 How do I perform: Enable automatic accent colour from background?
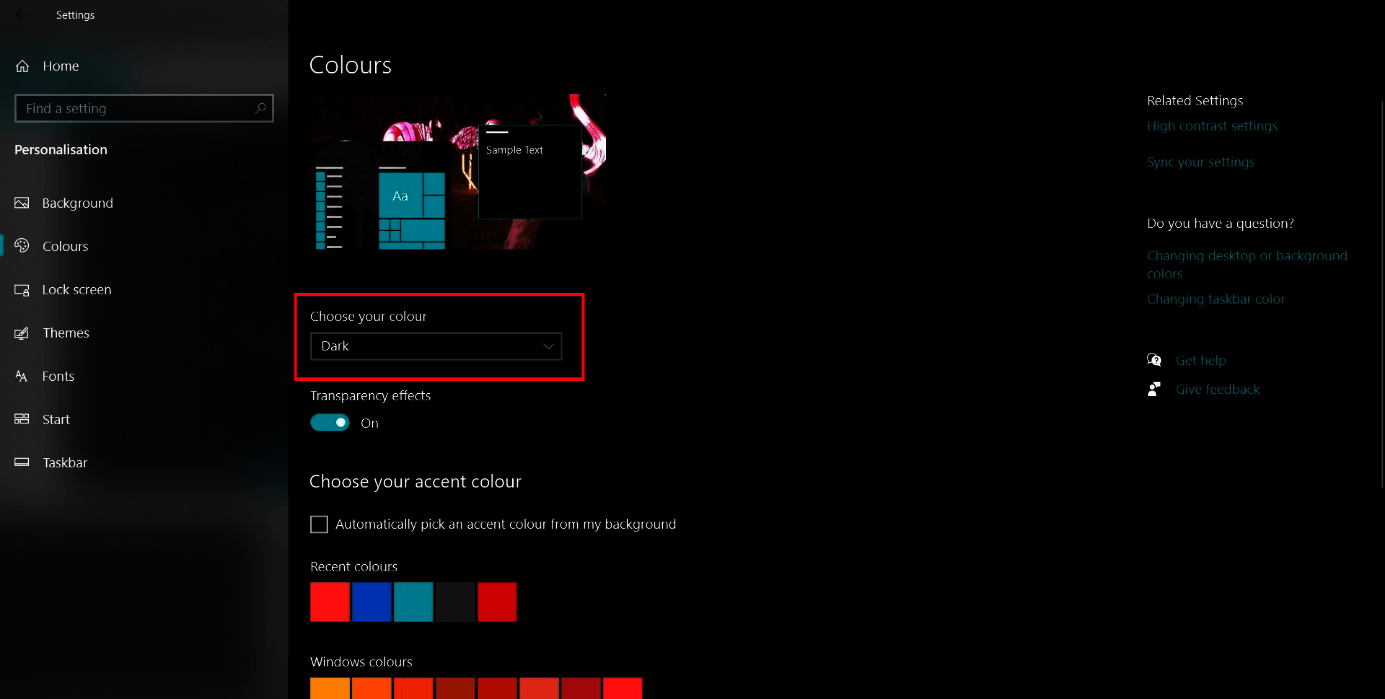coord(318,524)
